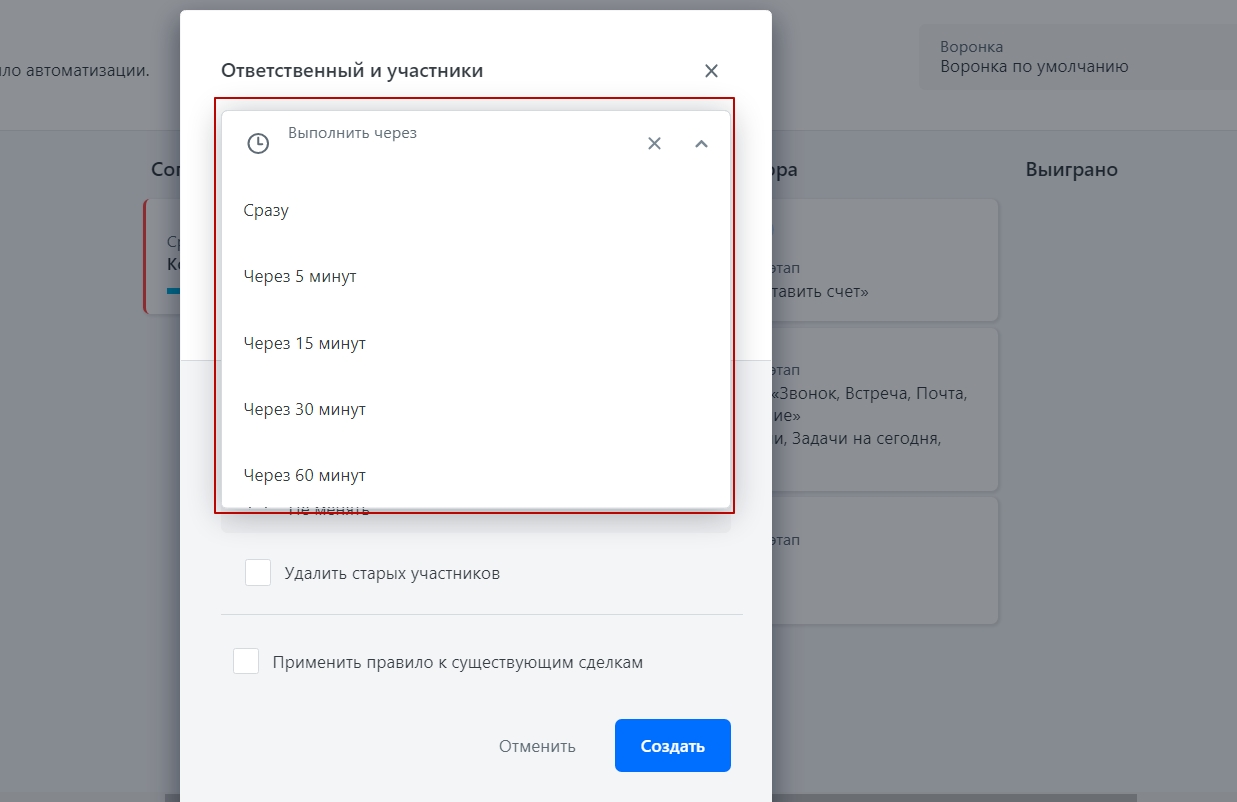Image resolution: width=1237 pixels, height=802 pixels.
Task: Click the 'Отменить' button
Action: 537,746
